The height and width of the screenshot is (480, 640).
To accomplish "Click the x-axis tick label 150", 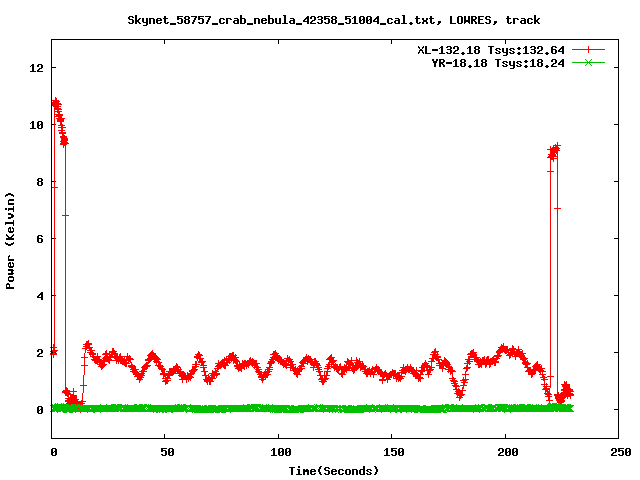I will pyautogui.click(x=393, y=452).
